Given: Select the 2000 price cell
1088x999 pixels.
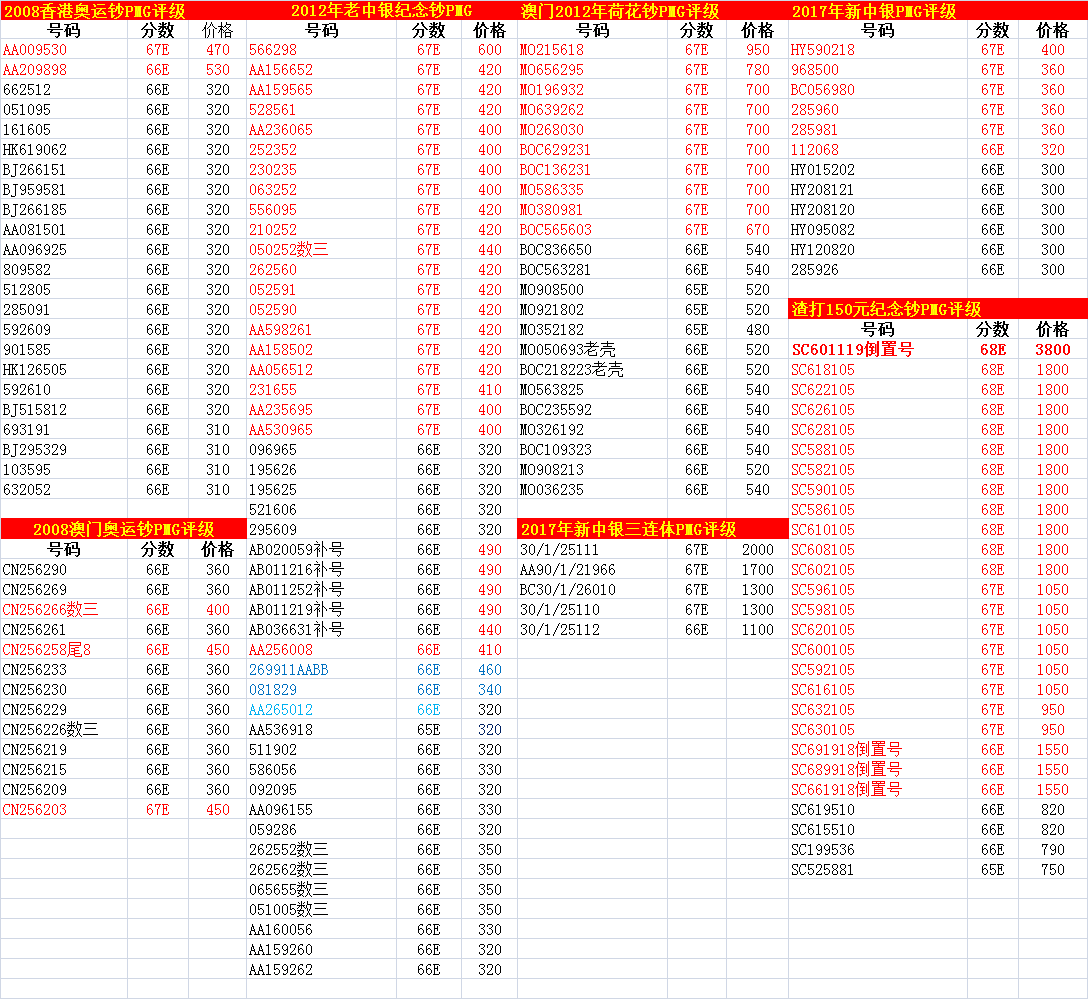Looking at the screenshot, I should [x=757, y=550].
